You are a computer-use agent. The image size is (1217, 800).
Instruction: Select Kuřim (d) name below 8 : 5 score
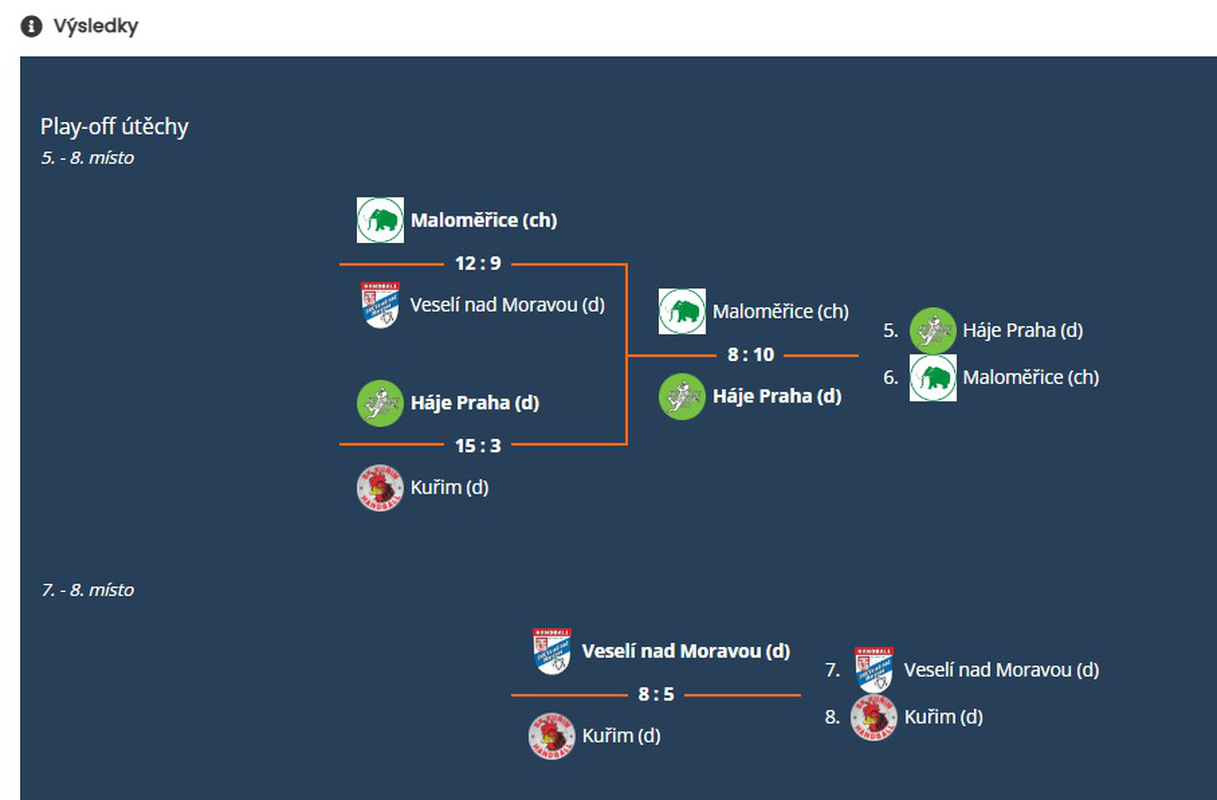coord(621,736)
